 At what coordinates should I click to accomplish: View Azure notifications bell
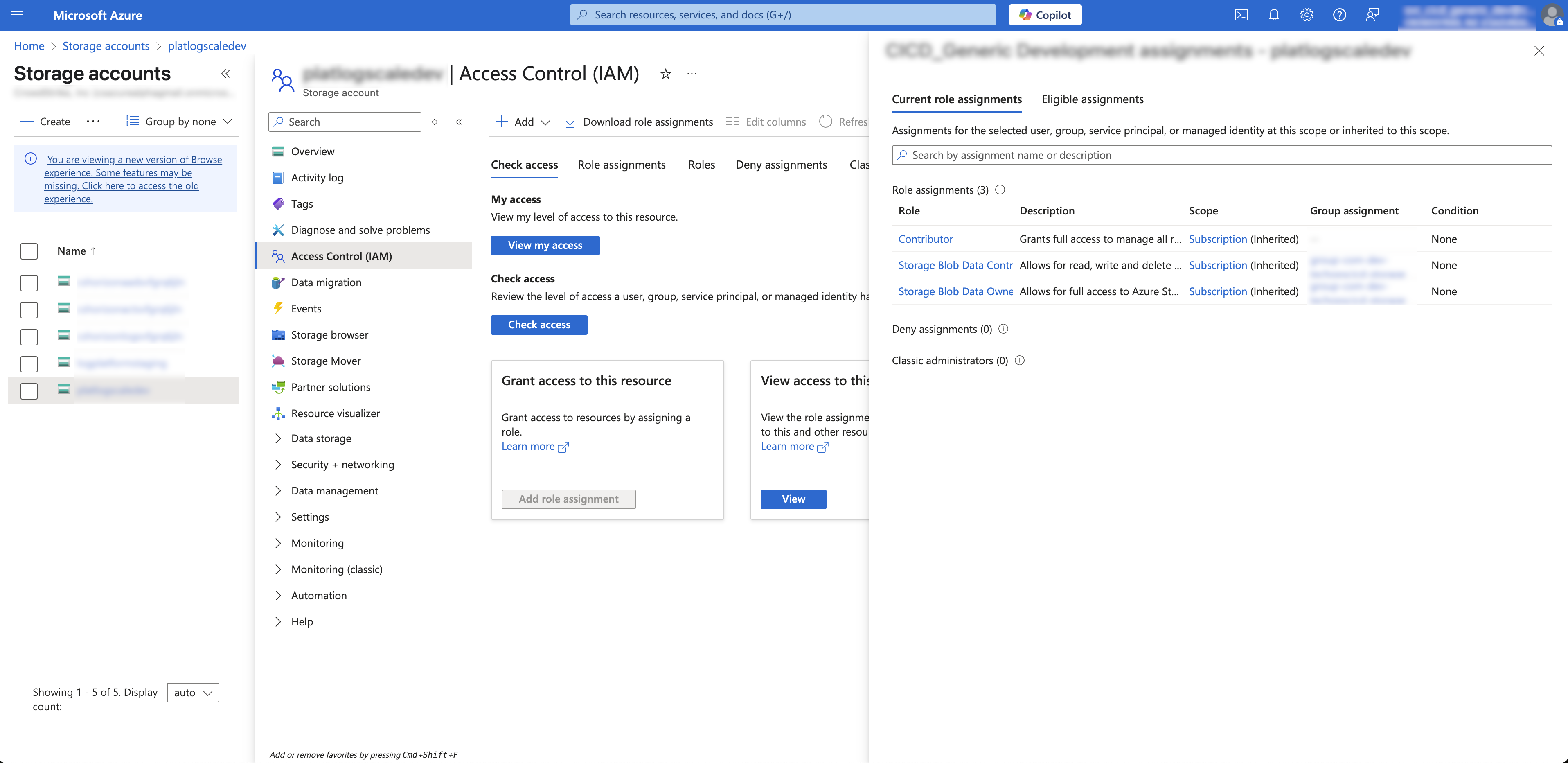pos(1274,15)
